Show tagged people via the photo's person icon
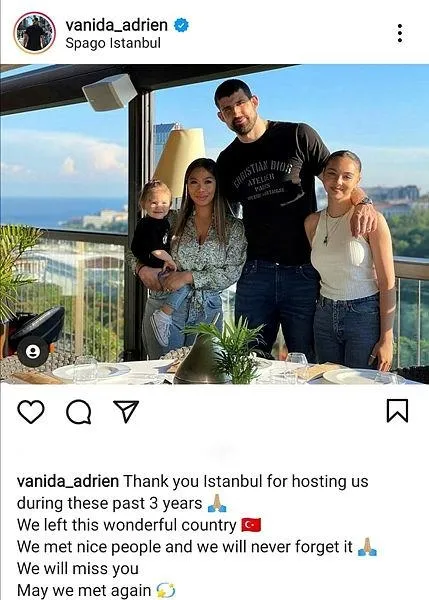 coord(33,351)
